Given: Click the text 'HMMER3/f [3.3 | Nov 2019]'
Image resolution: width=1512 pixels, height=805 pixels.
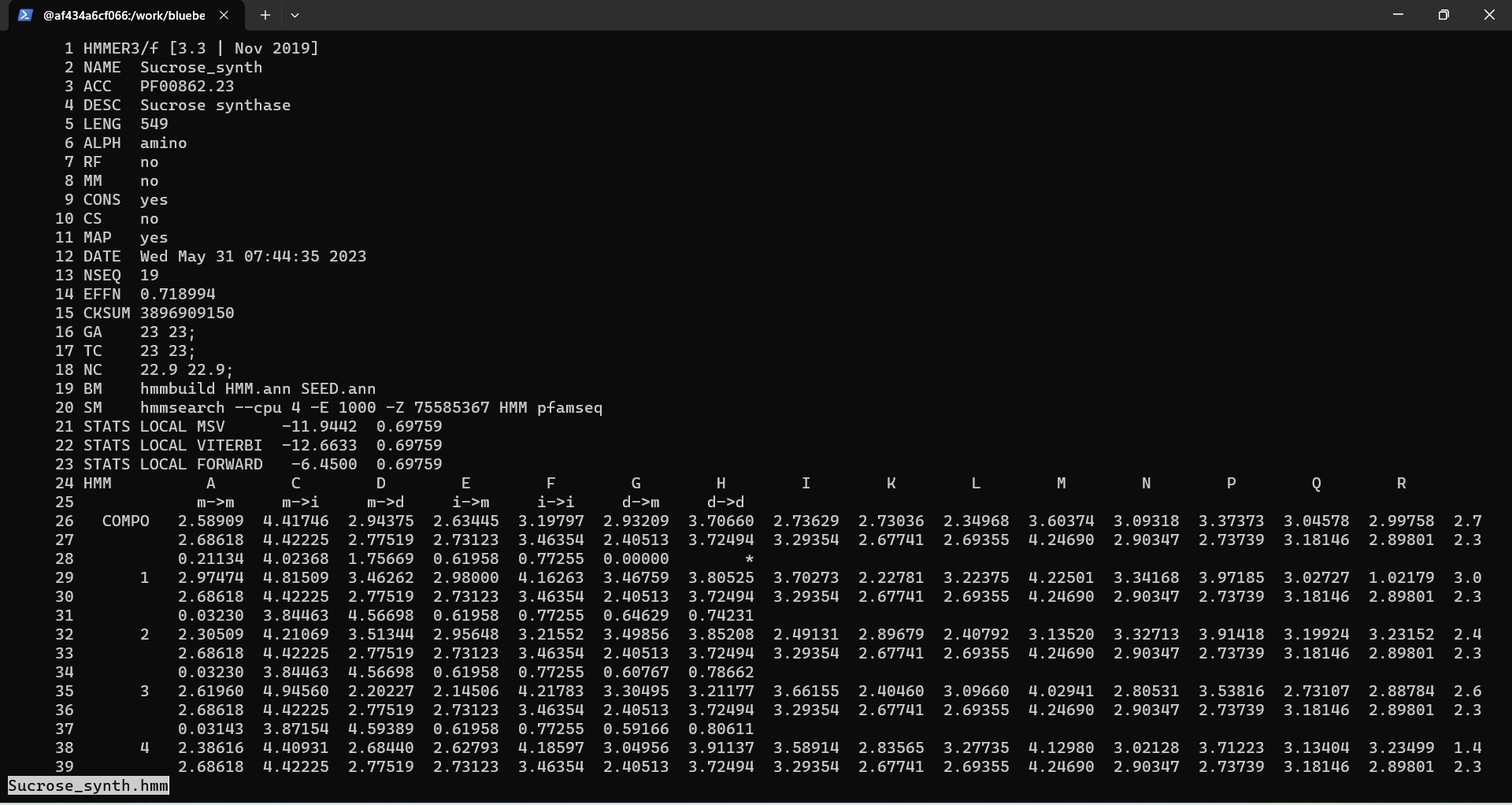Looking at the screenshot, I should (x=201, y=48).
